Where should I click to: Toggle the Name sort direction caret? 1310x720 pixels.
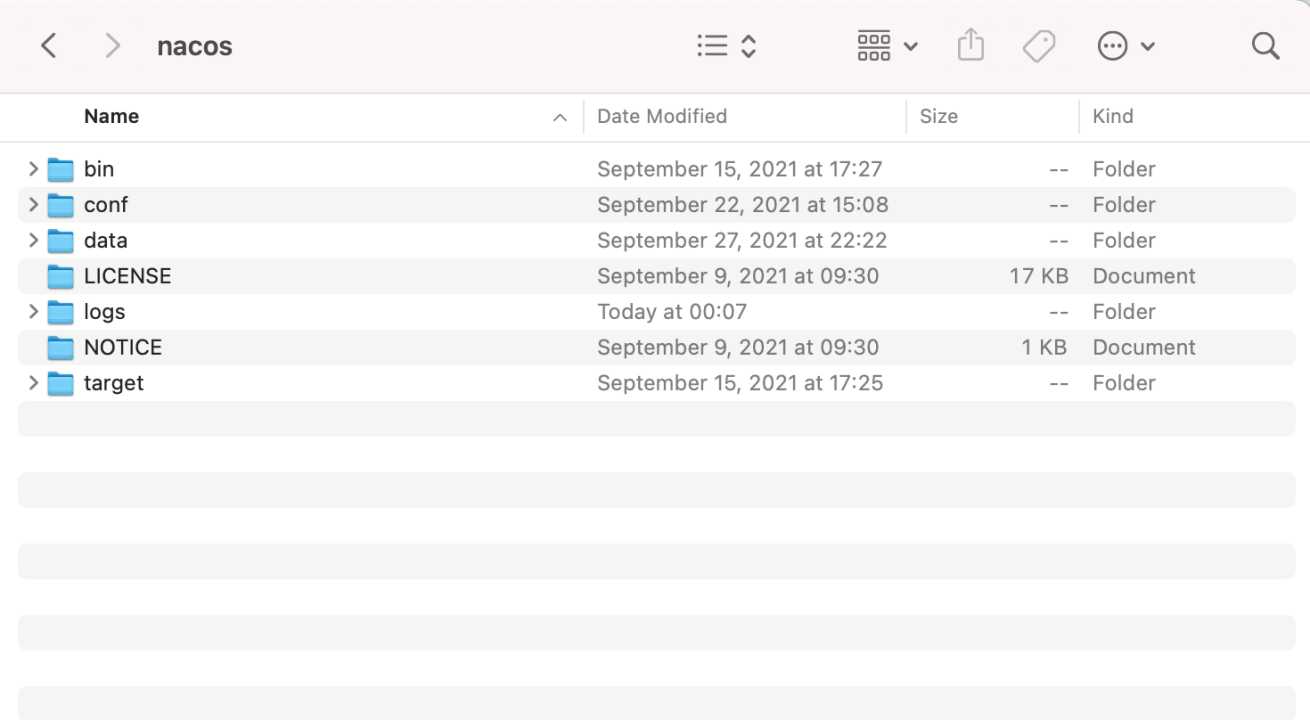click(x=560, y=118)
